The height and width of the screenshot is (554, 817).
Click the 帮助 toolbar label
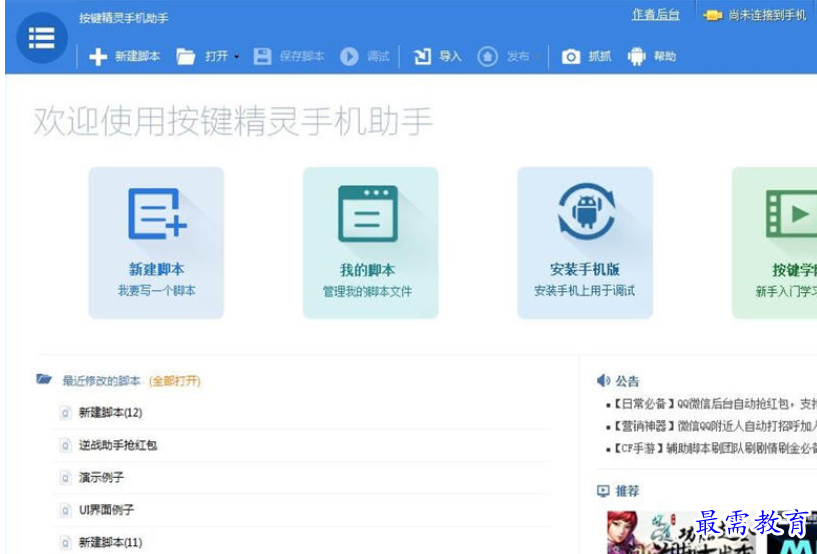pos(665,56)
